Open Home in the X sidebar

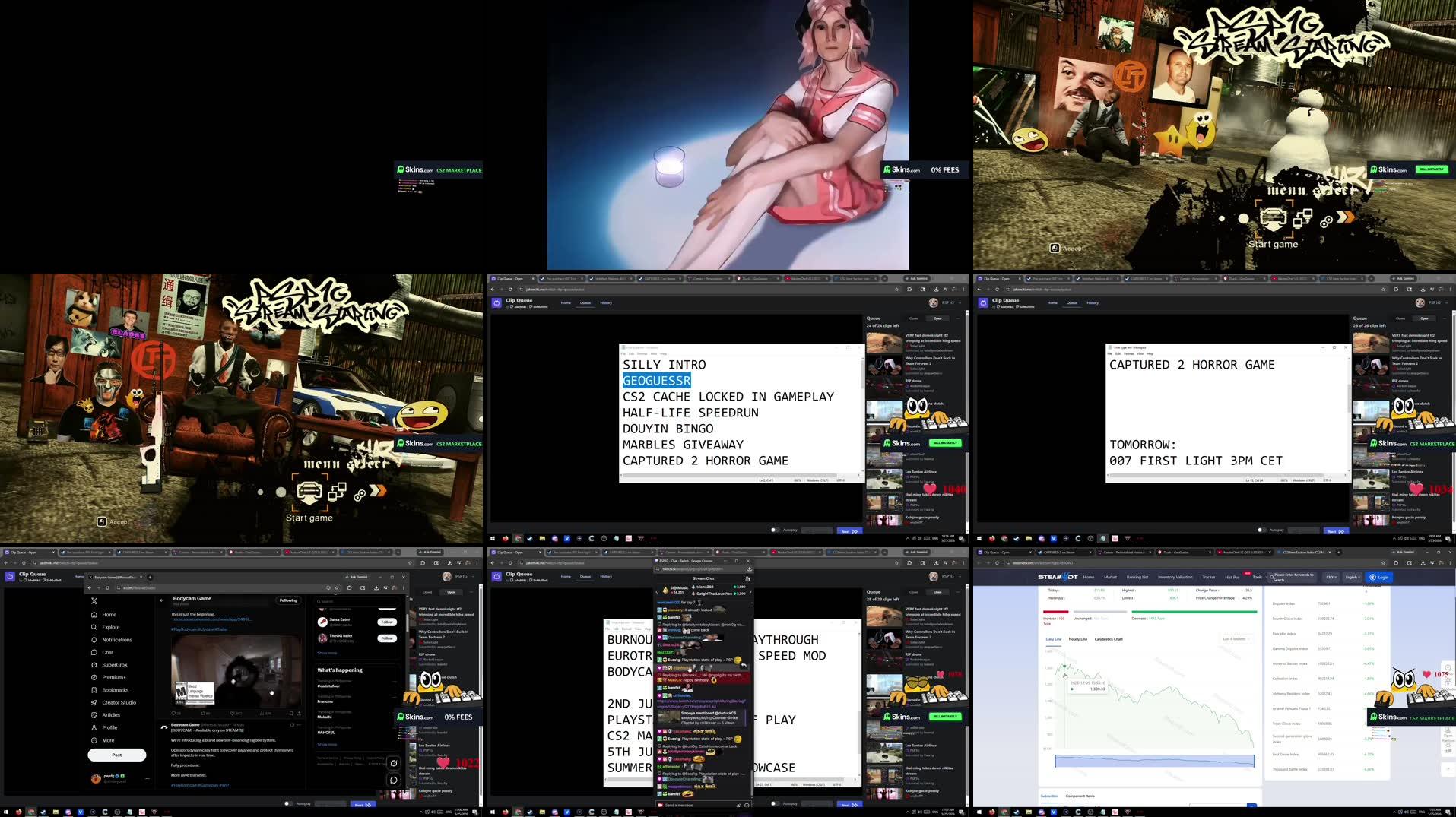(104, 615)
